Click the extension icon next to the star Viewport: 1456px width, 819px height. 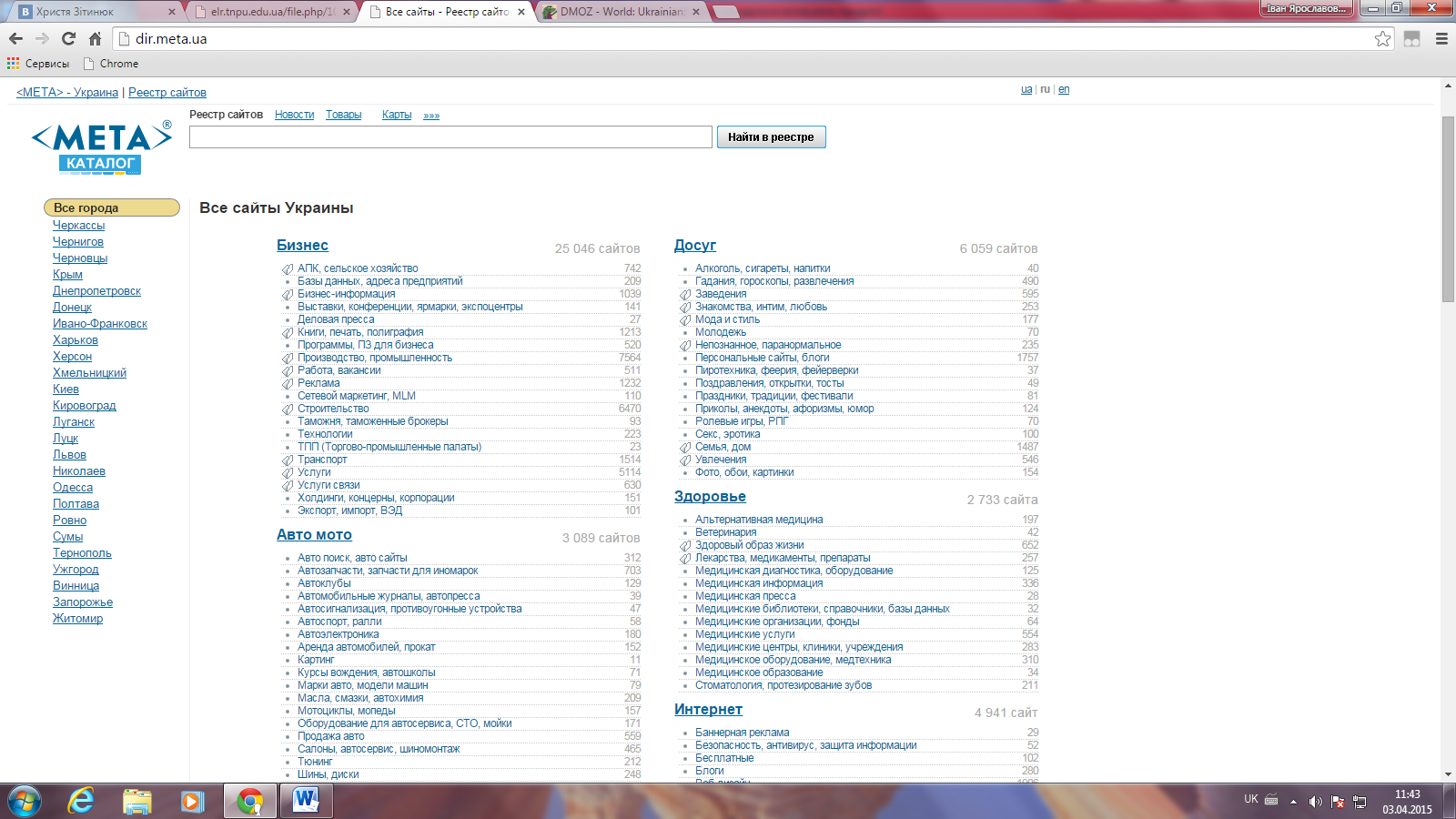[1411, 38]
